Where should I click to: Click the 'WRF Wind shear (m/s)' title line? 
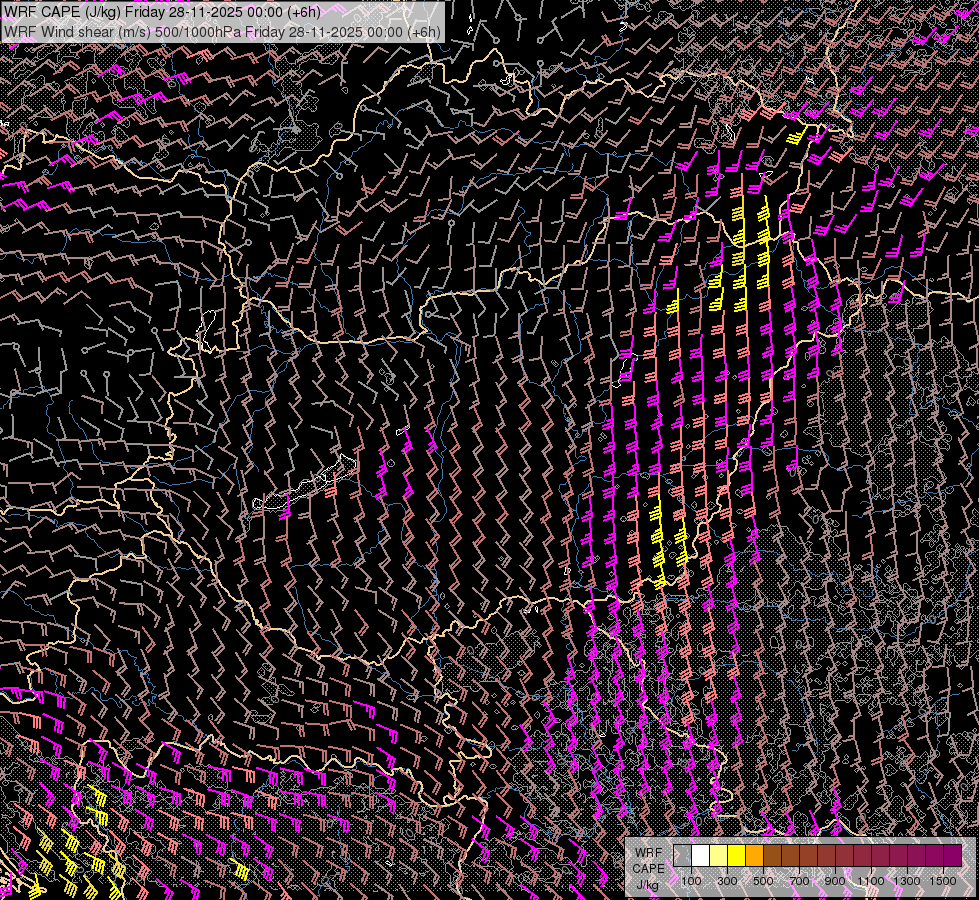[x=222, y=31]
